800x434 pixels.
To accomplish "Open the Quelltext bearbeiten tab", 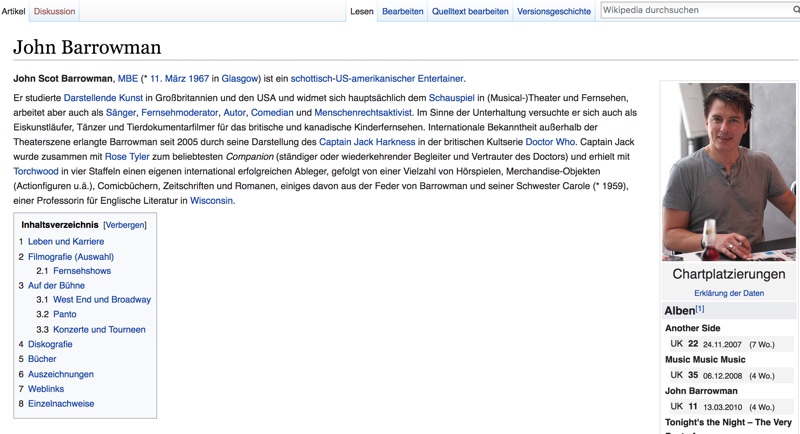I will (x=470, y=11).
